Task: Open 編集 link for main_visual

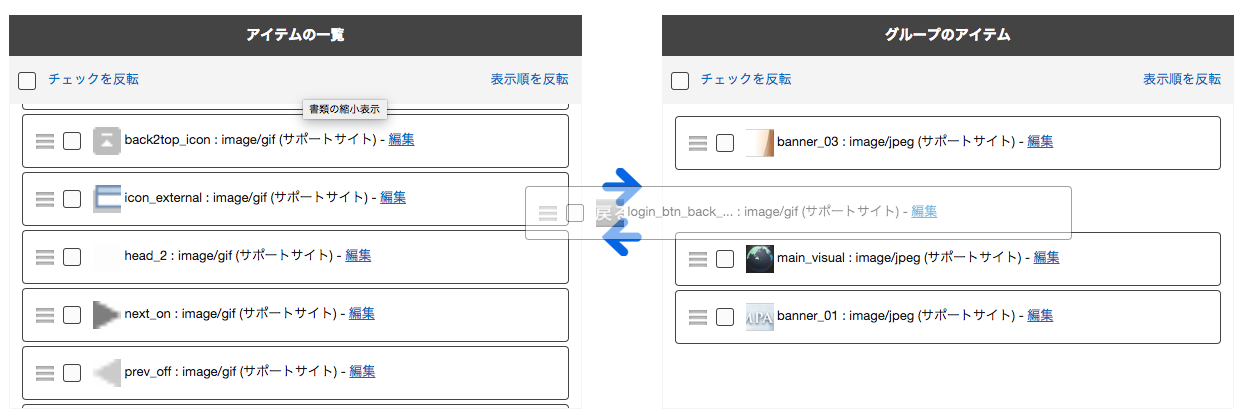Action: click(x=1046, y=257)
